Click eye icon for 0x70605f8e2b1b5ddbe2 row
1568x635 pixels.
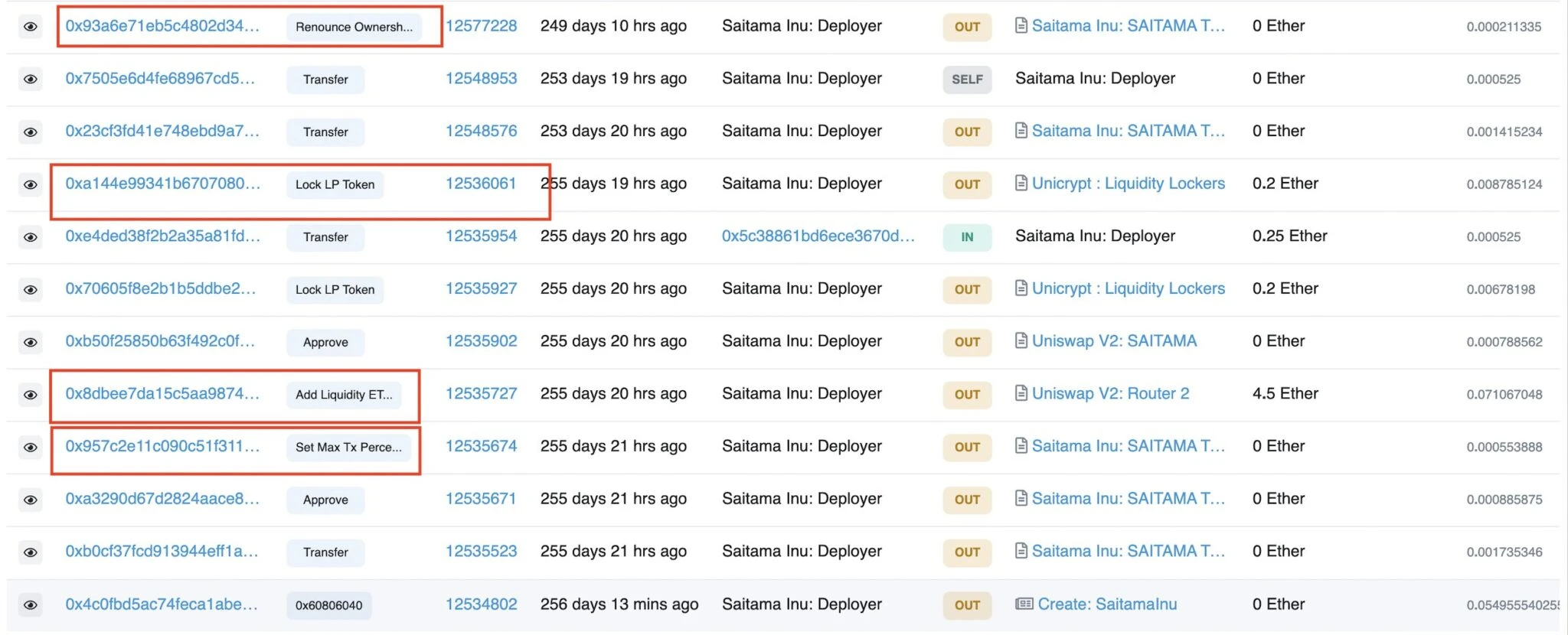pyautogui.click(x=30, y=290)
